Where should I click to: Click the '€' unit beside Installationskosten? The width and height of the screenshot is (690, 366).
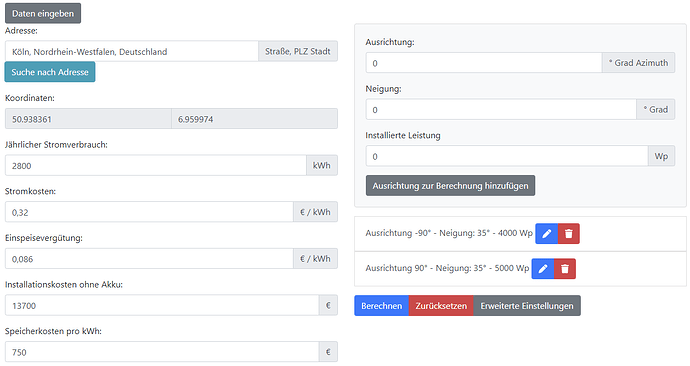pos(328,305)
